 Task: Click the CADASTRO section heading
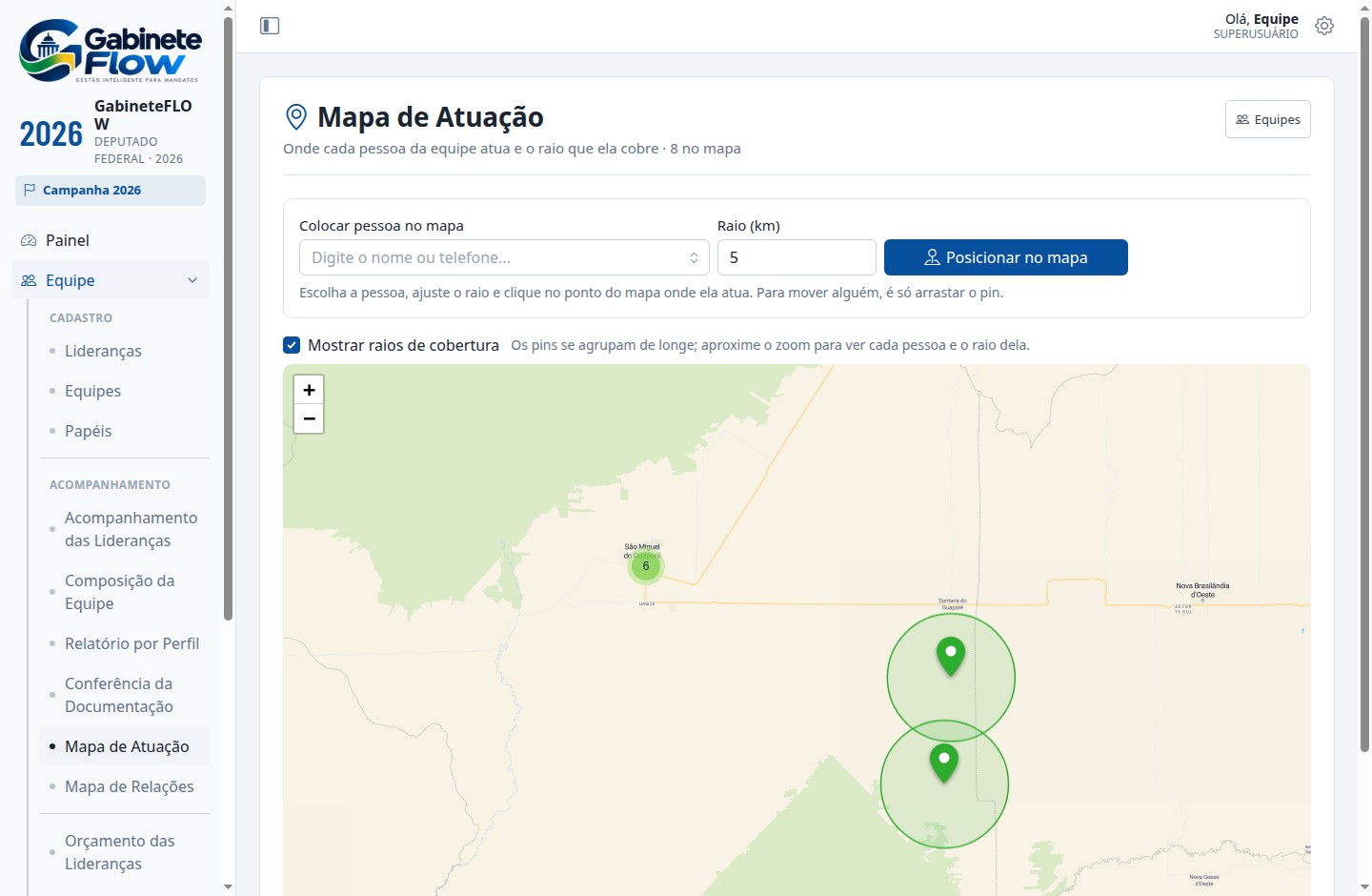tap(81, 317)
